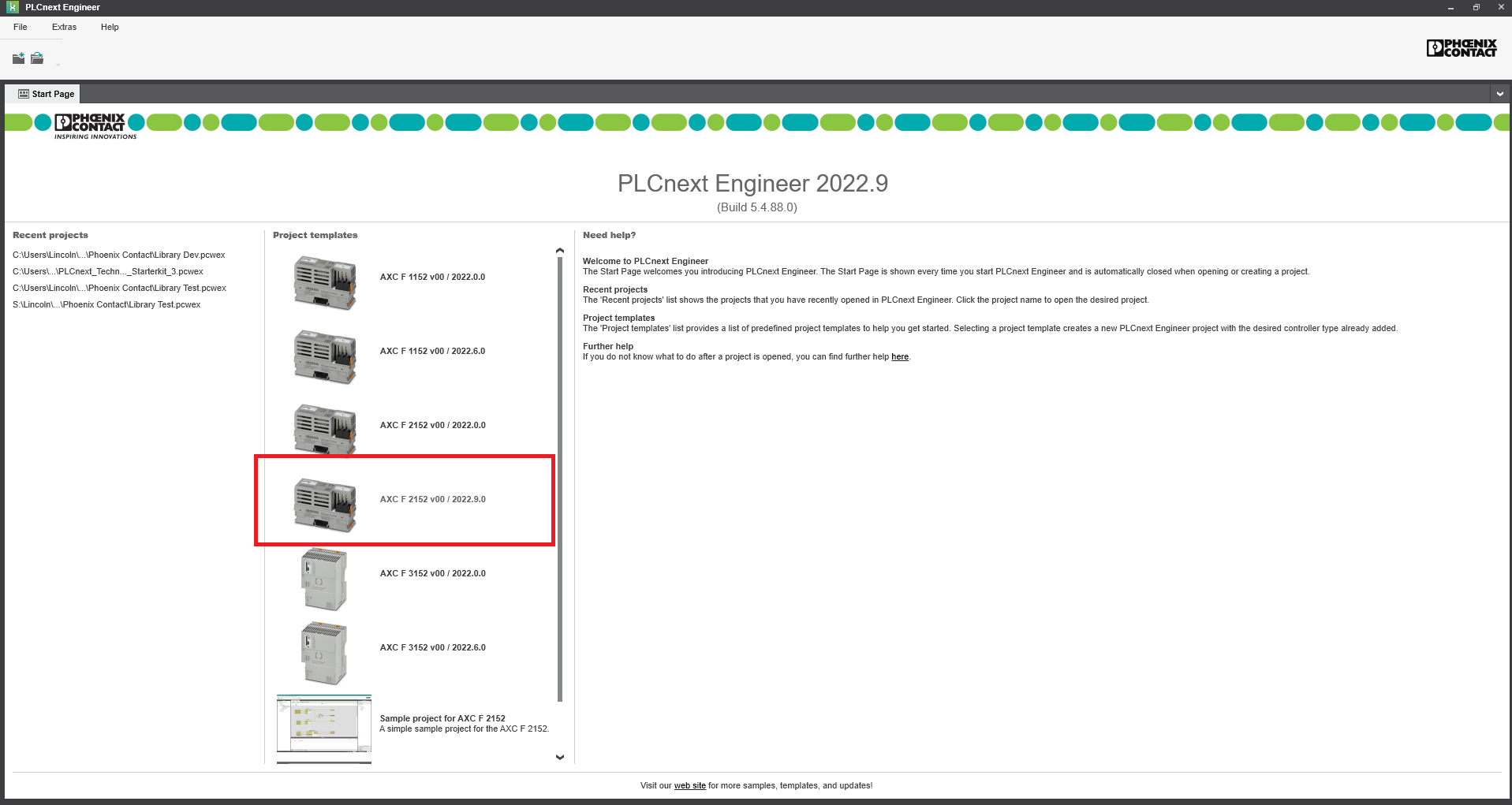
Task: Click the Open Project toolbar icon
Action: click(x=37, y=58)
